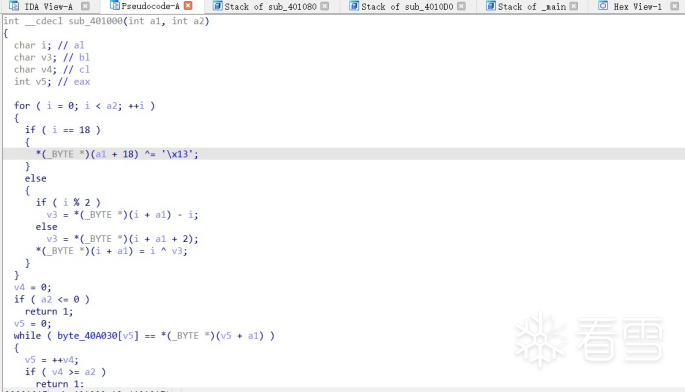Close the Stack of sub_401080 tab
The width and height of the screenshot is (685, 392).
tap(325, 6)
